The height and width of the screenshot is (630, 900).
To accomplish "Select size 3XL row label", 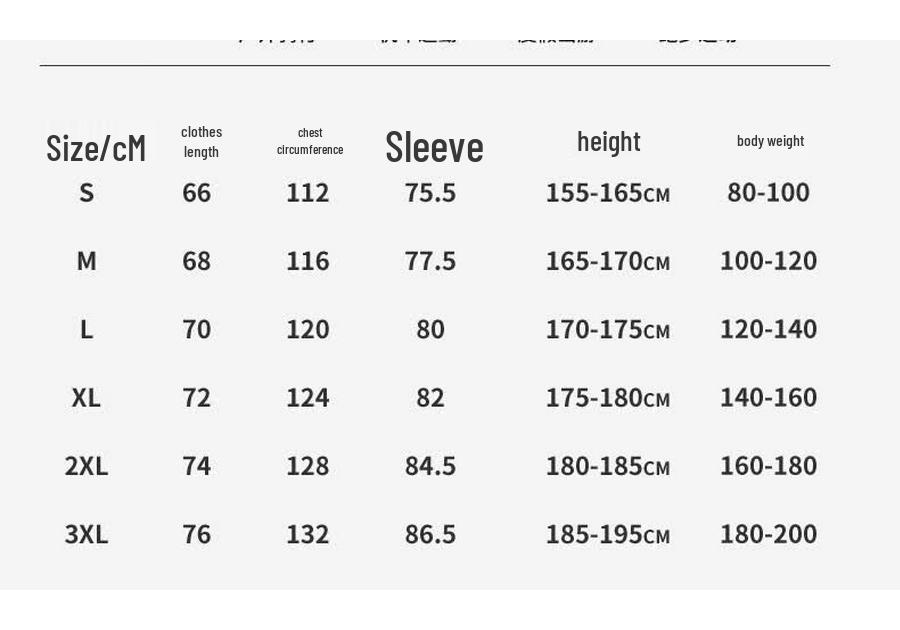I will click(x=86, y=534).
